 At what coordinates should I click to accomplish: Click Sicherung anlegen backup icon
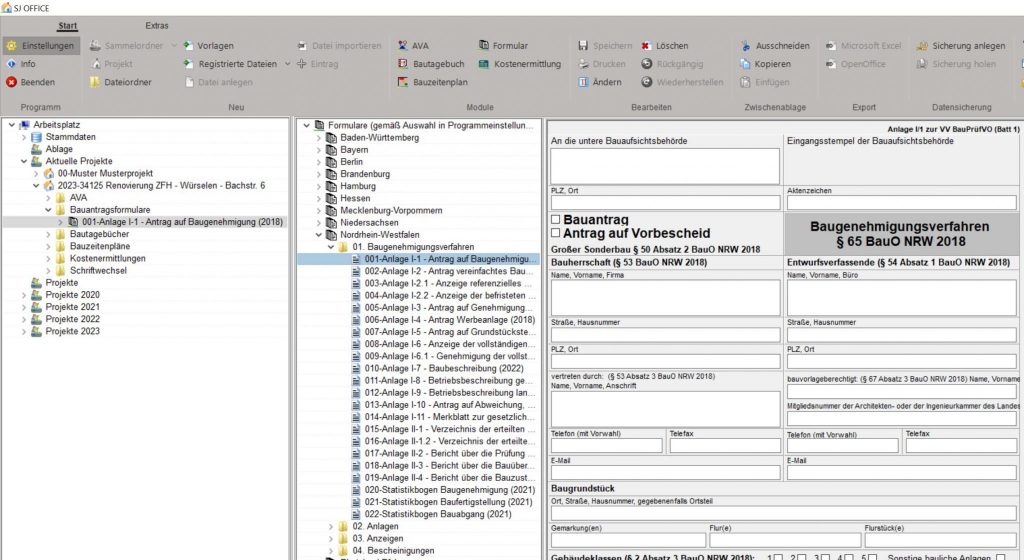[x=922, y=46]
